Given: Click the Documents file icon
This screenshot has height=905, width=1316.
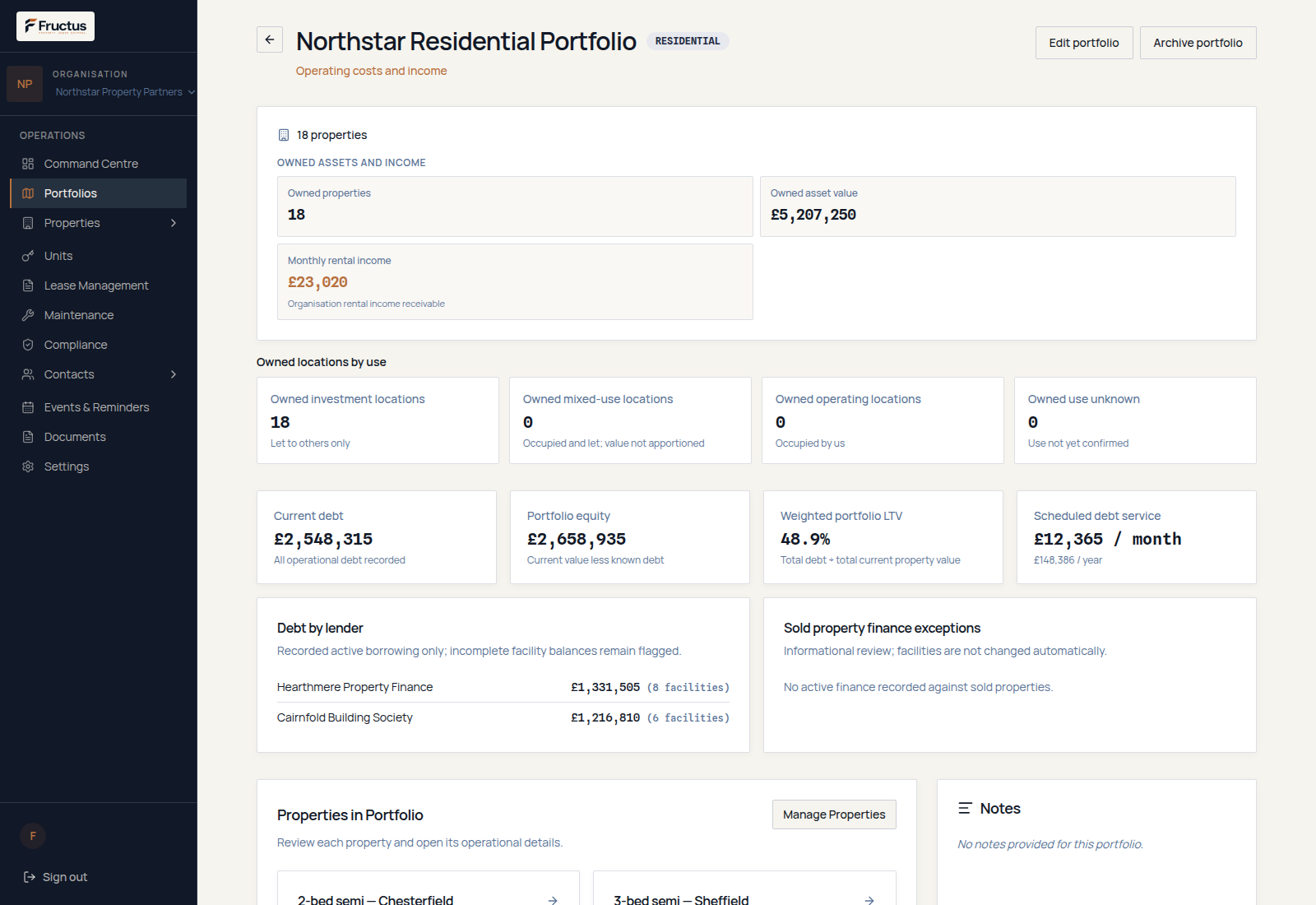Looking at the screenshot, I should click(28, 437).
